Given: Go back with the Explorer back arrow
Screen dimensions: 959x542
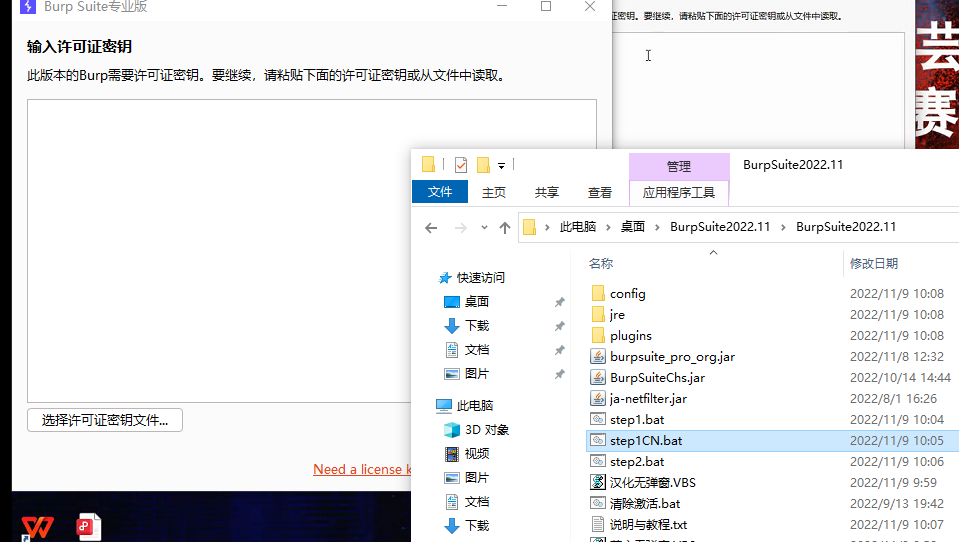Looking at the screenshot, I should click(431, 228).
